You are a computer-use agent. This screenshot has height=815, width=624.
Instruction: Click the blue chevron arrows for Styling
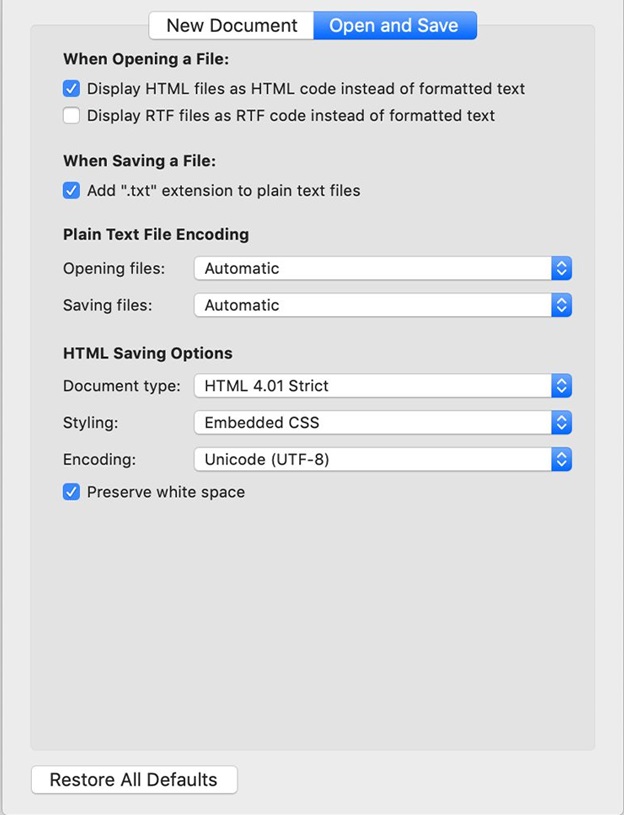pos(561,422)
